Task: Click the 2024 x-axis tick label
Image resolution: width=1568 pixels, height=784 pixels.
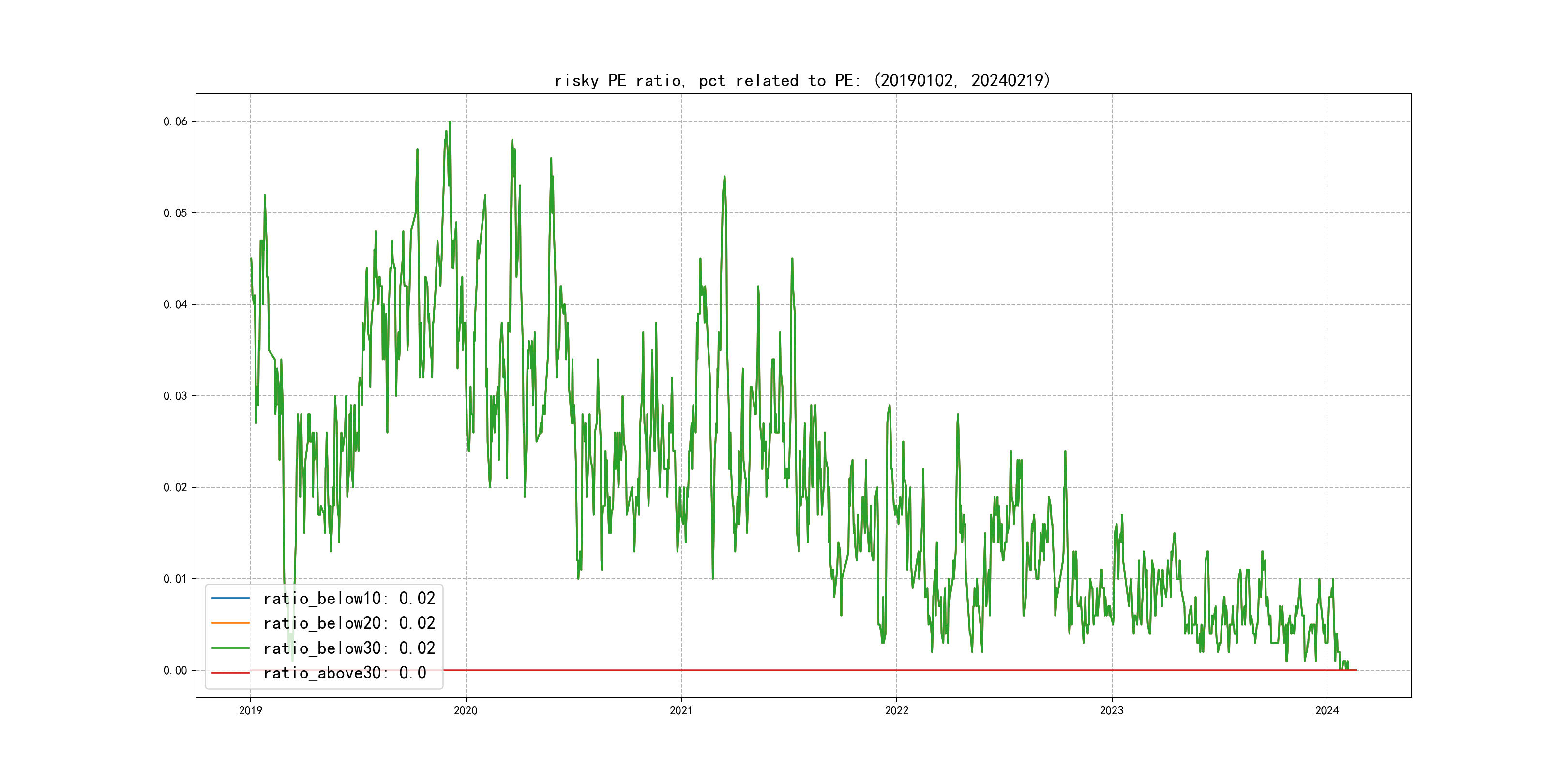Action: 1327,710
